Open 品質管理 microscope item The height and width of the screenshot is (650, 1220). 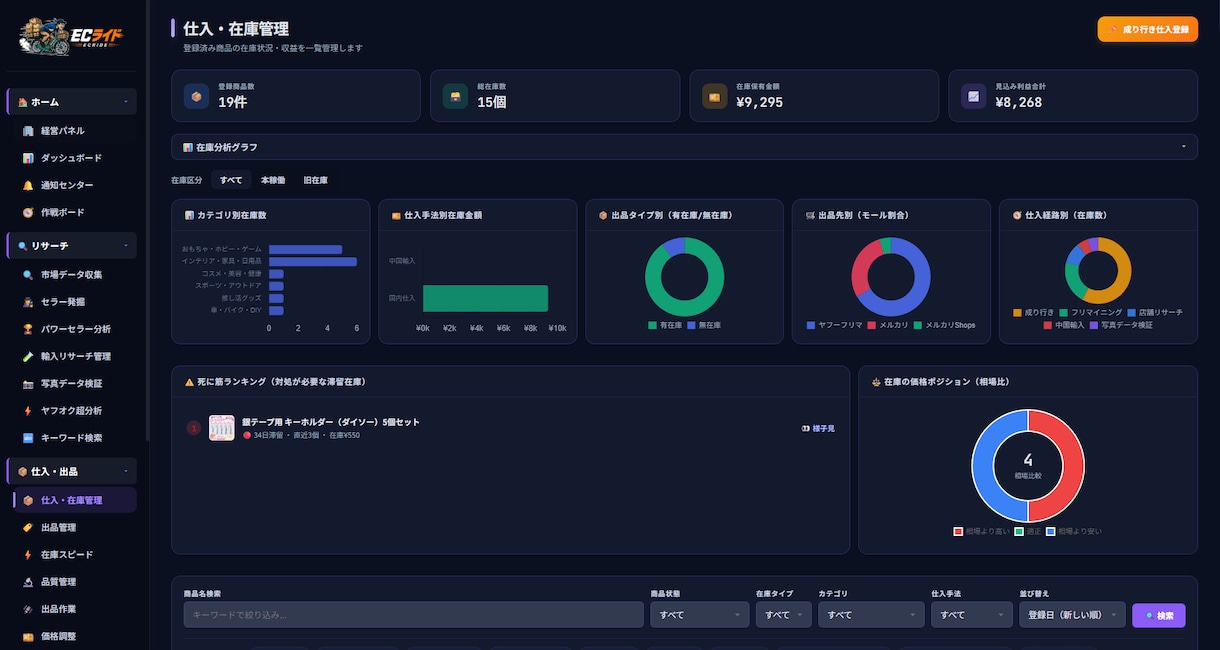(72, 581)
